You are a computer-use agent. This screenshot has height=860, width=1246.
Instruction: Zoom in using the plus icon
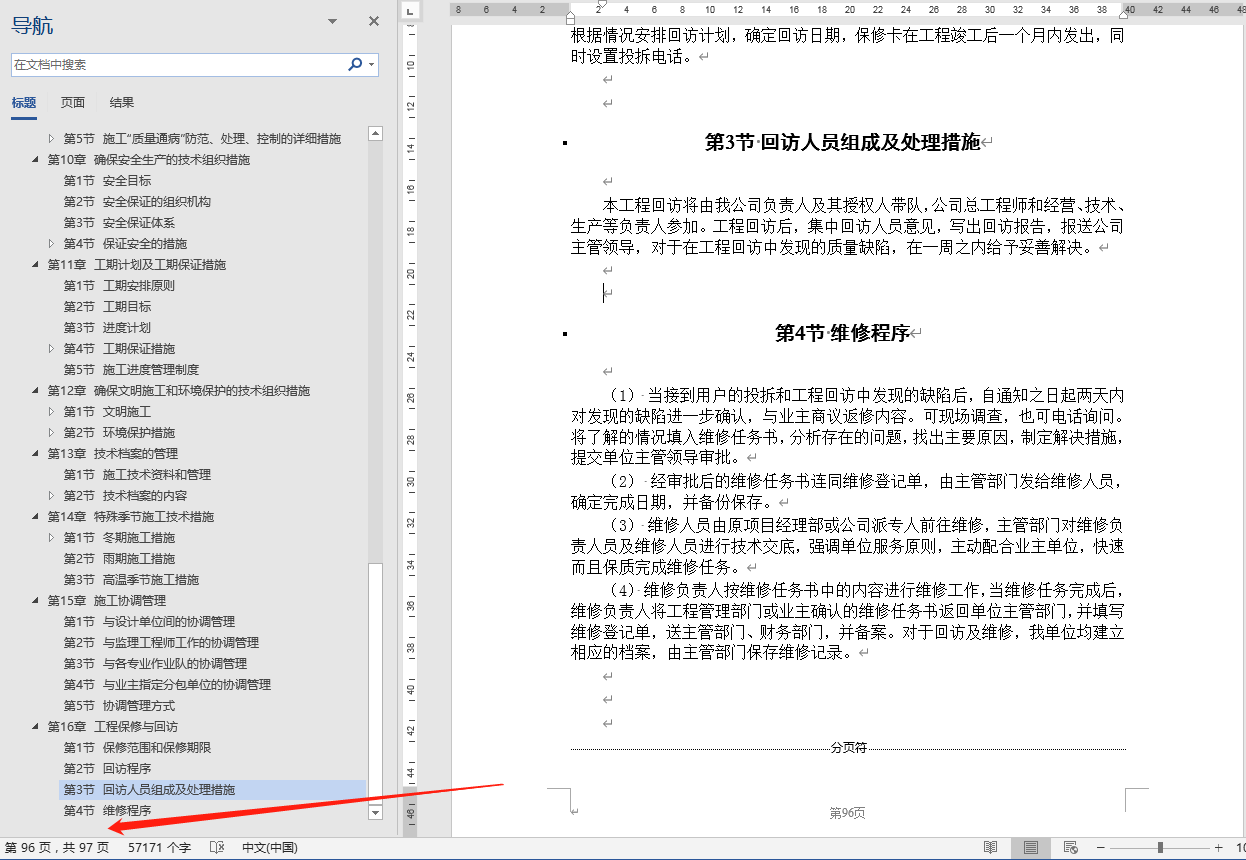click(1219, 845)
